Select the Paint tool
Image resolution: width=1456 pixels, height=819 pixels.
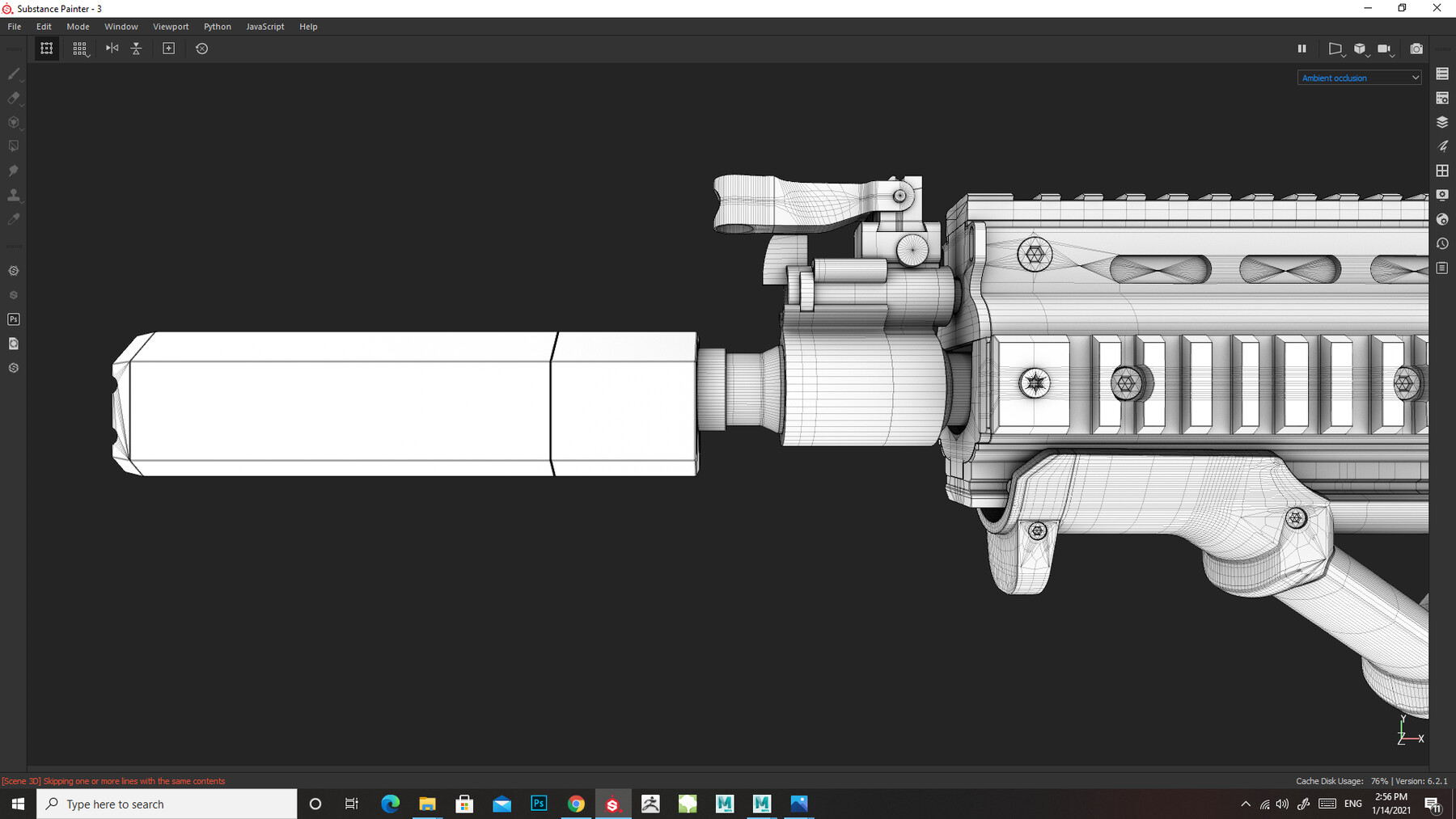[13, 74]
